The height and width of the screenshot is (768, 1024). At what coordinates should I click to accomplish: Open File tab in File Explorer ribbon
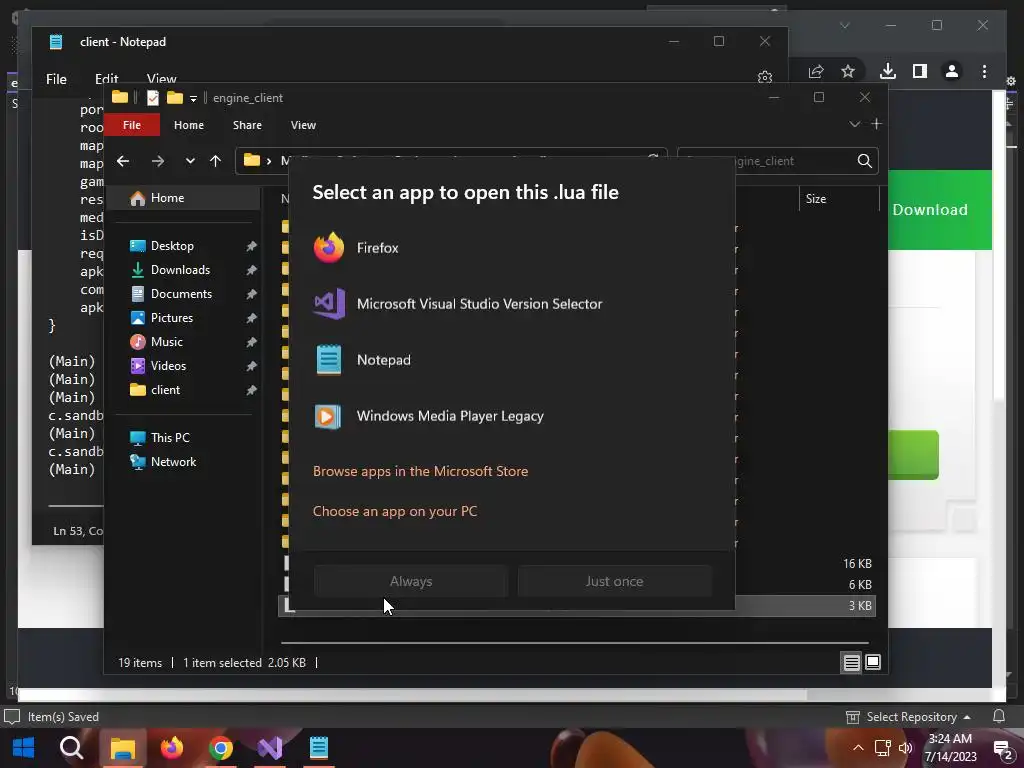click(x=132, y=125)
